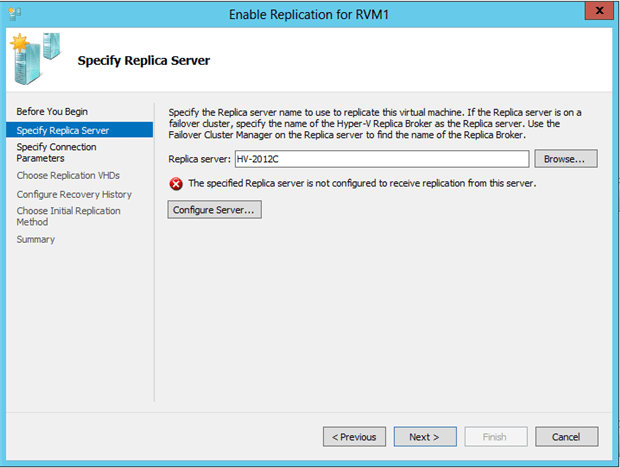Screen dimensions: 620x468
Task: Click Browse to find a Replica server
Action: (x=566, y=159)
